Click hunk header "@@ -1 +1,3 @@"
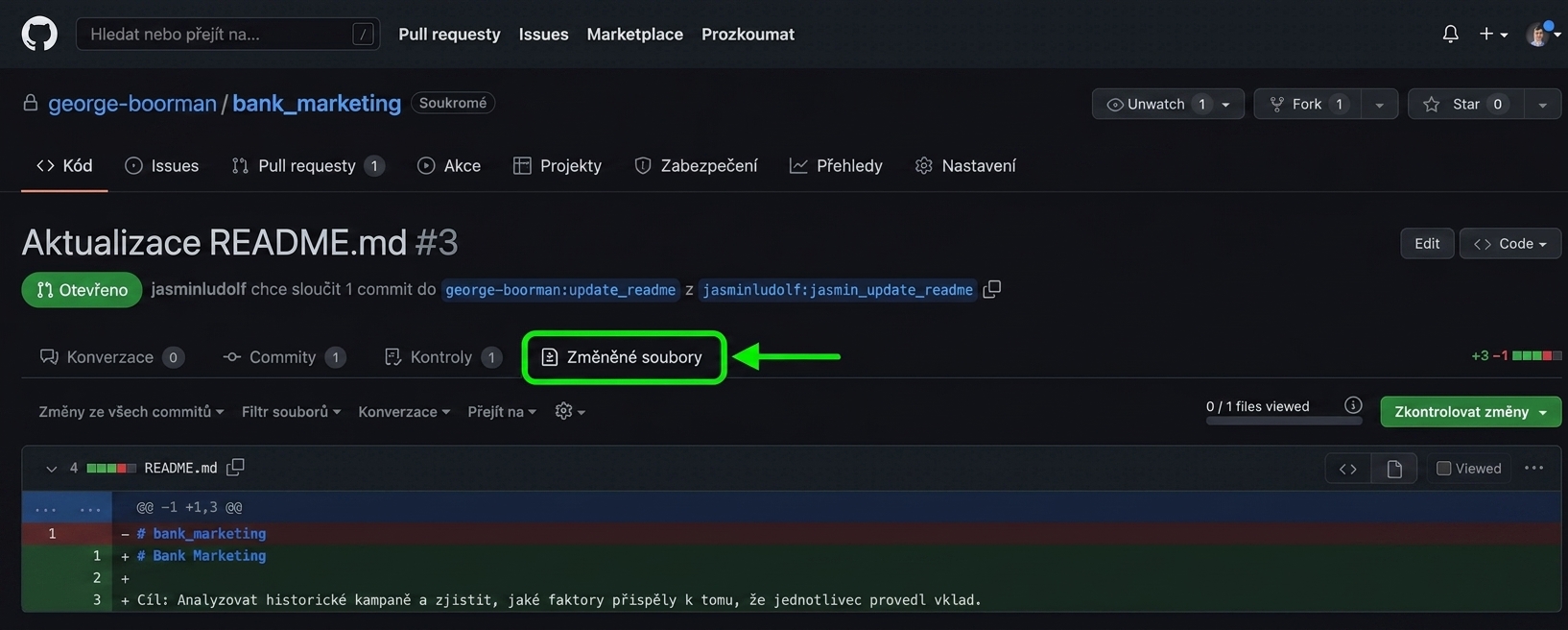1568x630 pixels. [189, 507]
